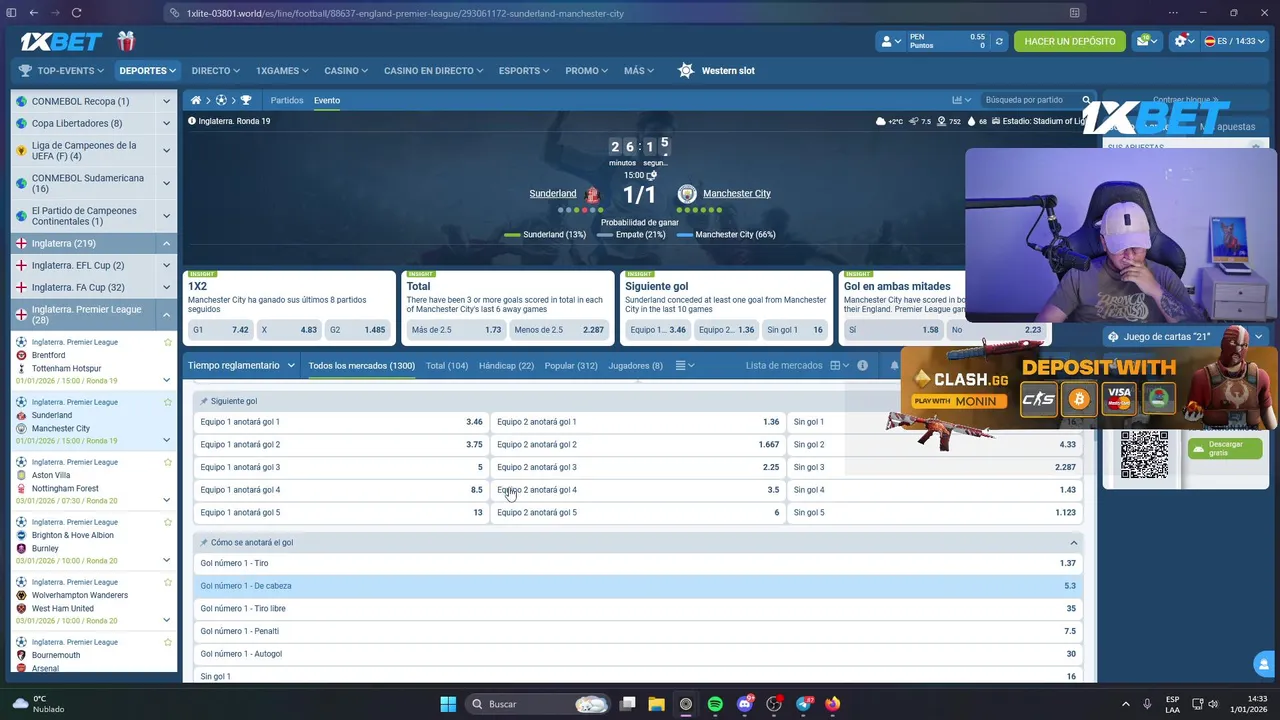Open Firefox from the taskbar
The height and width of the screenshot is (720, 1280).
[x=832, y=704]
